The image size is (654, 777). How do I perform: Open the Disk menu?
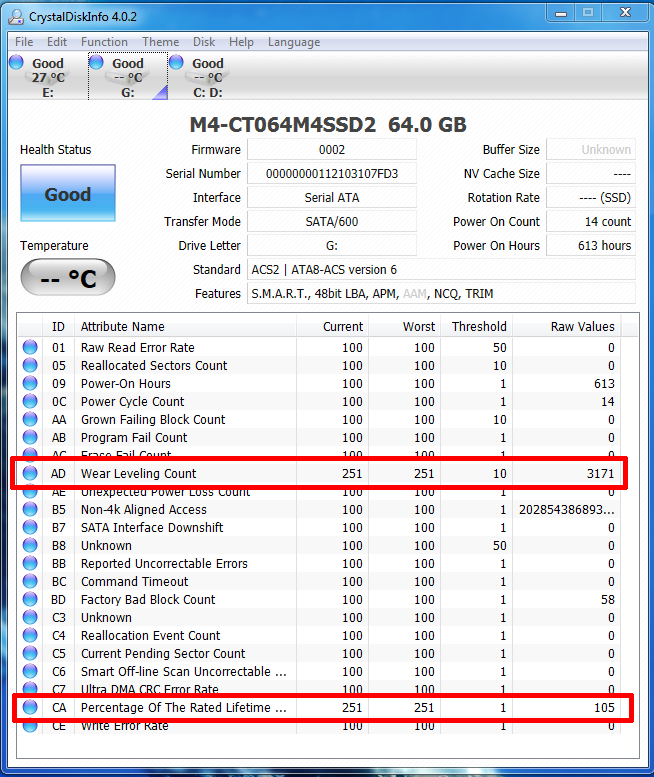pos(204,42)
